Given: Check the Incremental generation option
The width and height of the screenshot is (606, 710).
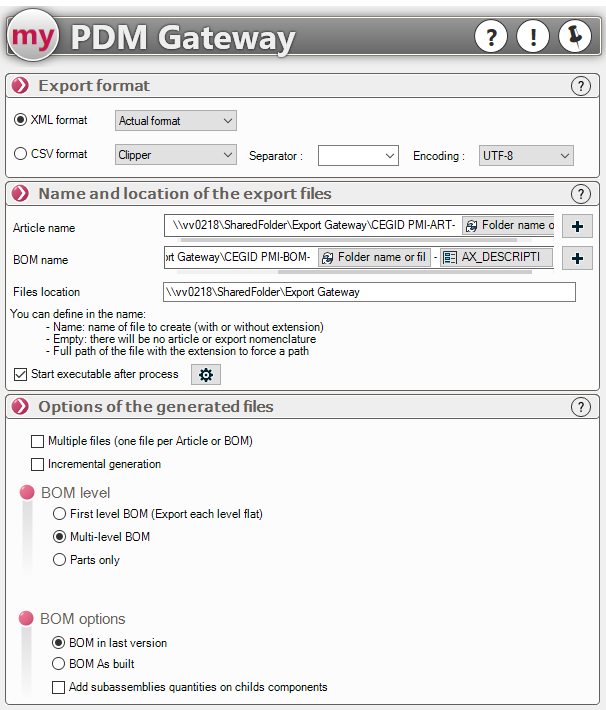Looking at the screenshot, I should click(x=38, y=464).
